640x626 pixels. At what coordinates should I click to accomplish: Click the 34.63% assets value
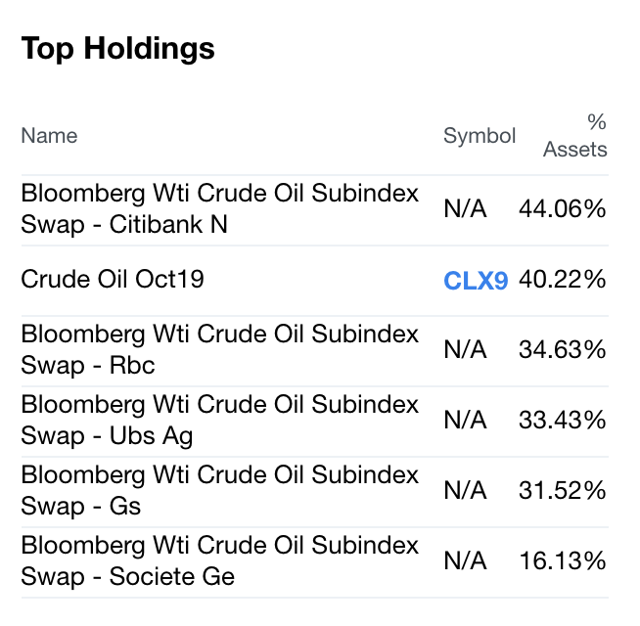[x=562, y=350]
